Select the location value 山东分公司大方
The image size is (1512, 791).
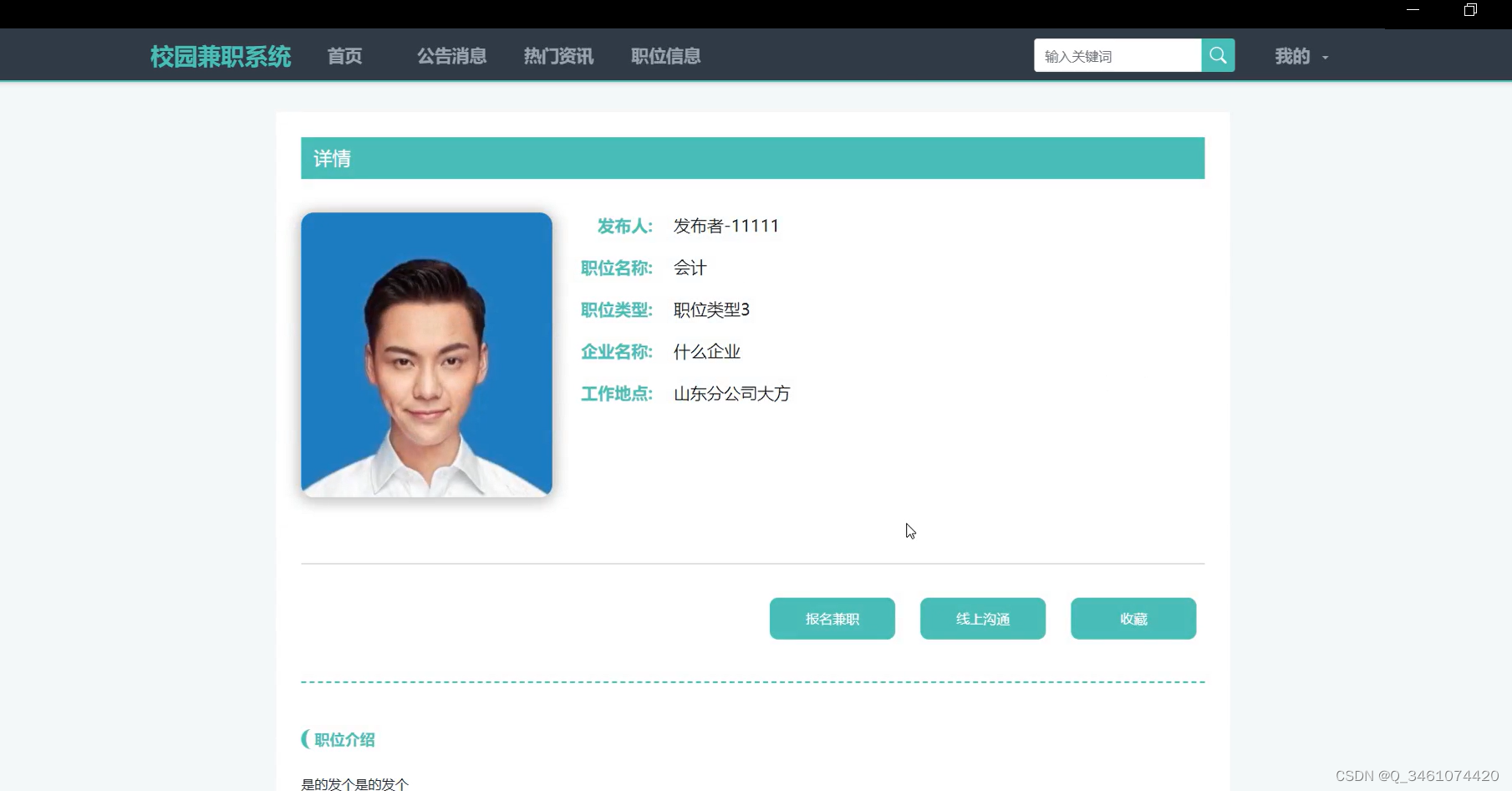pos(731,393)
